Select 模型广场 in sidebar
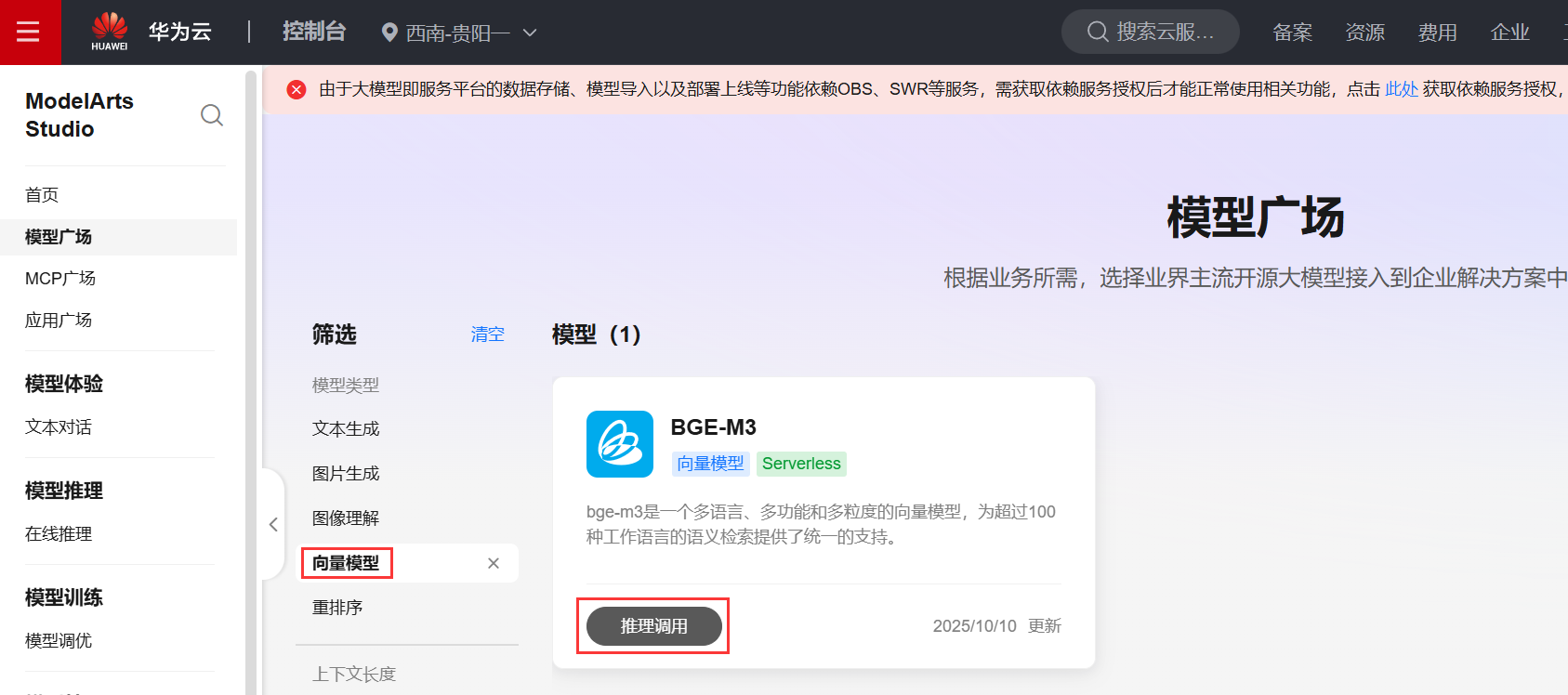The width and height of the screenshot is (1568, 695). 119,237
